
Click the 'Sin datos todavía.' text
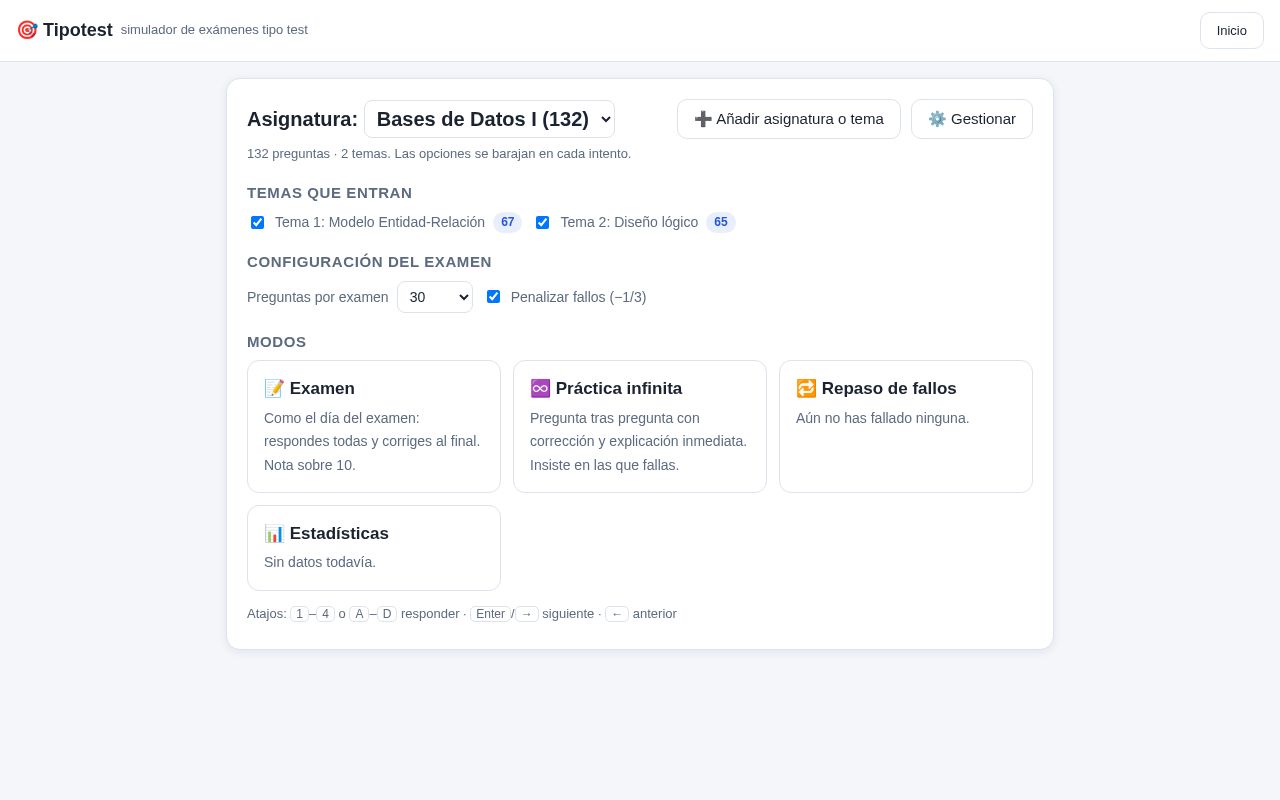click(320, 562)
